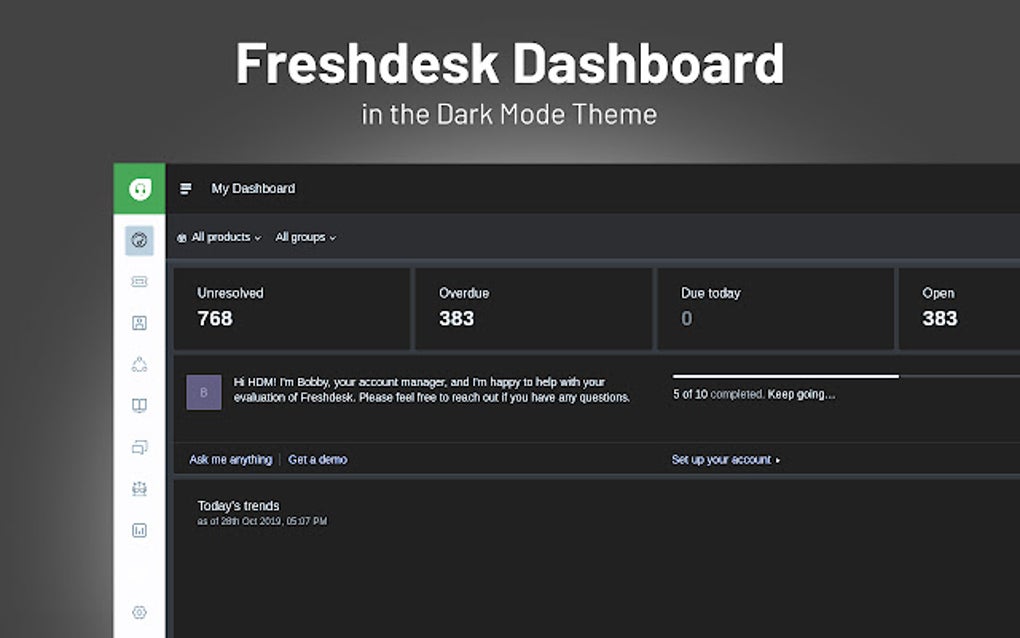Select the Bots icon in the sidebar
Image resolution: width=1020 pixels, height=638 pixels.
(139, 488)
